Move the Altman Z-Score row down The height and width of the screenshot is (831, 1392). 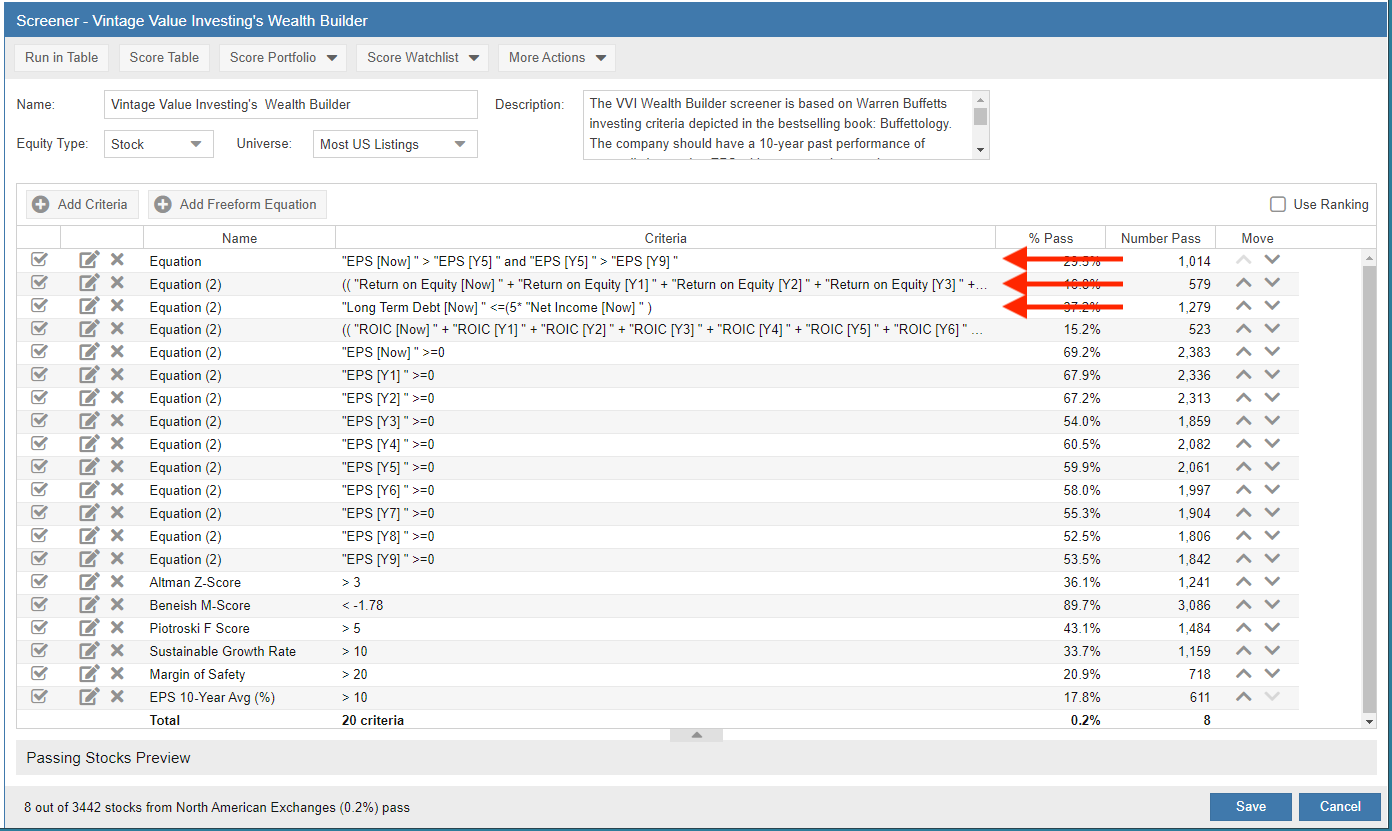(x=1272, y=581)
